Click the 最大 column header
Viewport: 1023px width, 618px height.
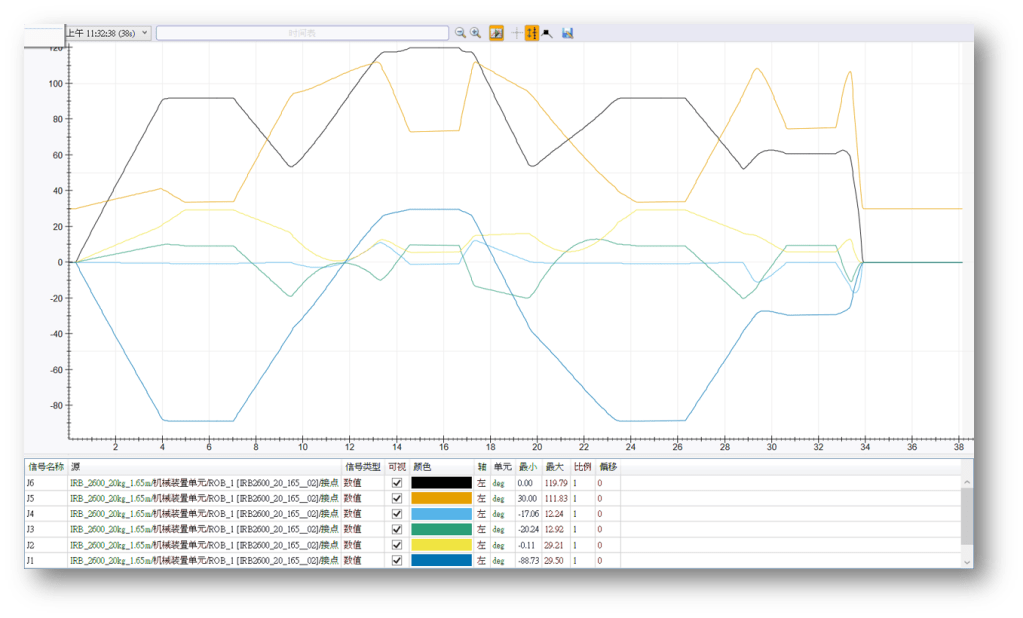click(x=554, y=467)
